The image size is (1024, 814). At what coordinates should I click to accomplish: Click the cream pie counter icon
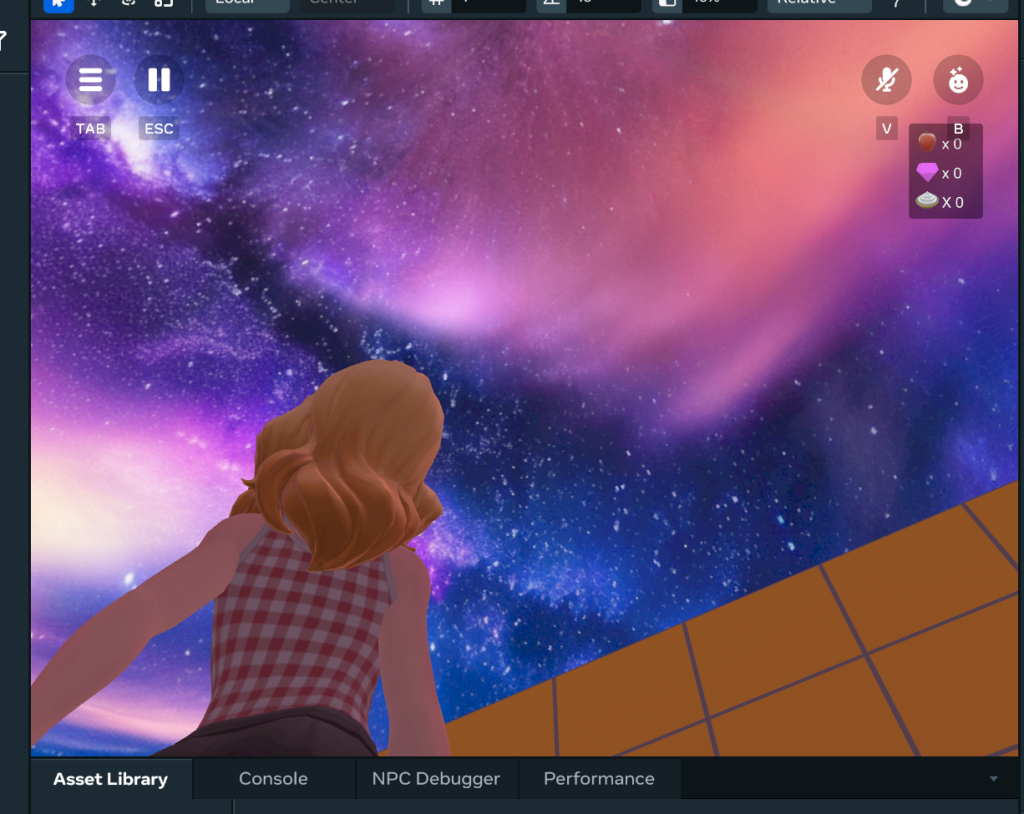coord(927,201)
